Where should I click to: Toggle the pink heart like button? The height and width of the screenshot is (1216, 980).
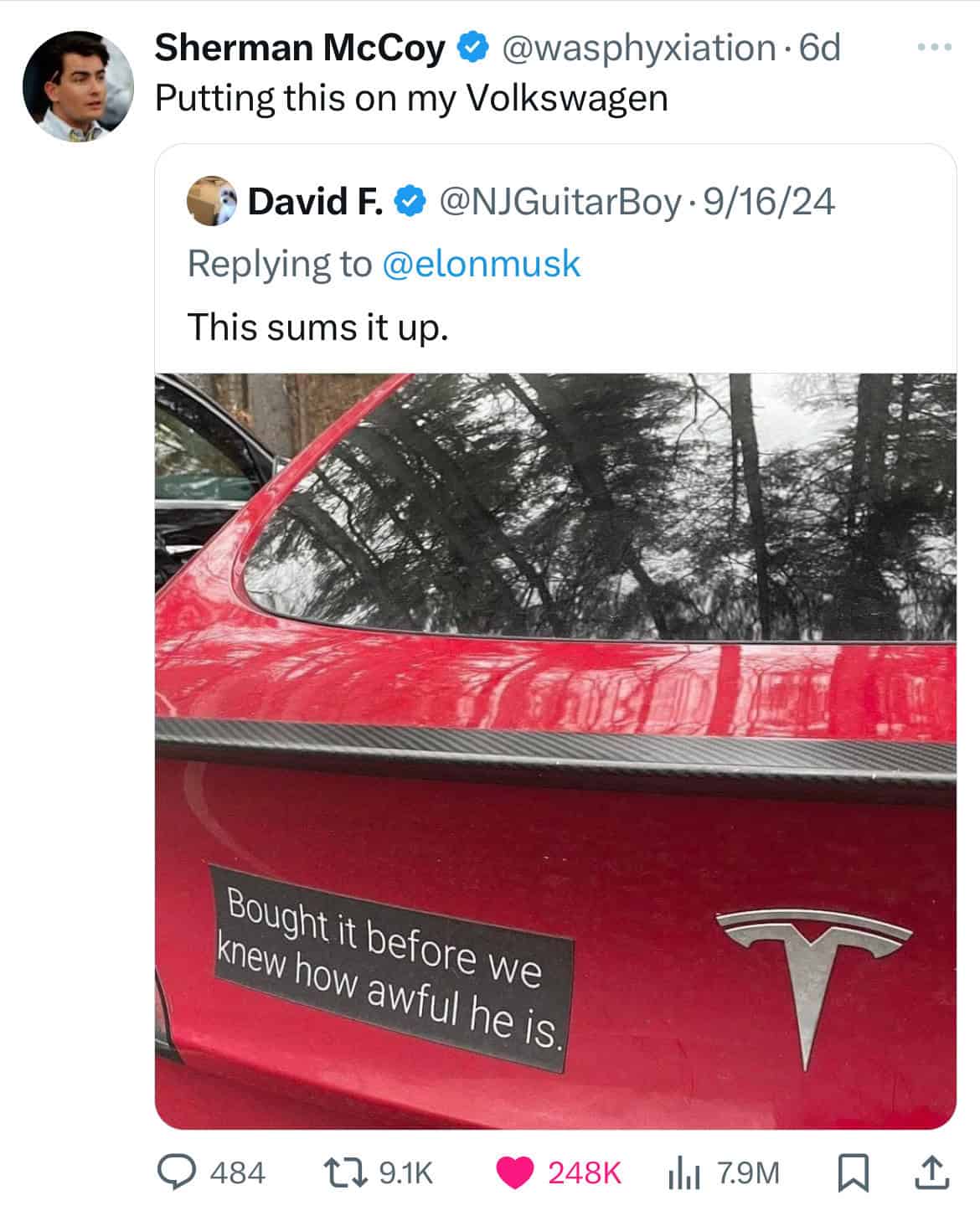515,1172
